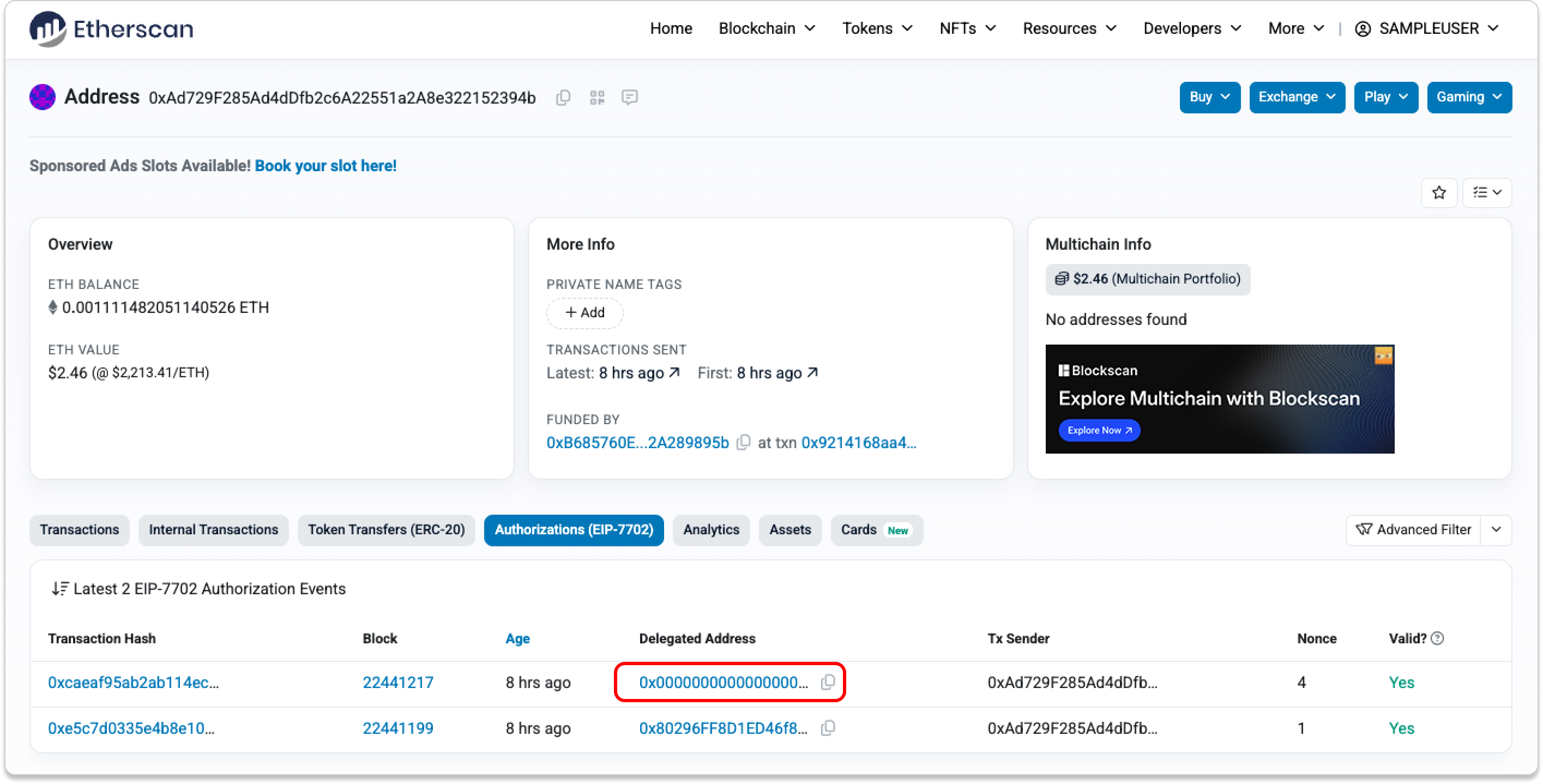Click Explore Now in Blockscan banner
Image resolution: width=1543 pixels, height=784 pixels.
(x=1099, y=430)
